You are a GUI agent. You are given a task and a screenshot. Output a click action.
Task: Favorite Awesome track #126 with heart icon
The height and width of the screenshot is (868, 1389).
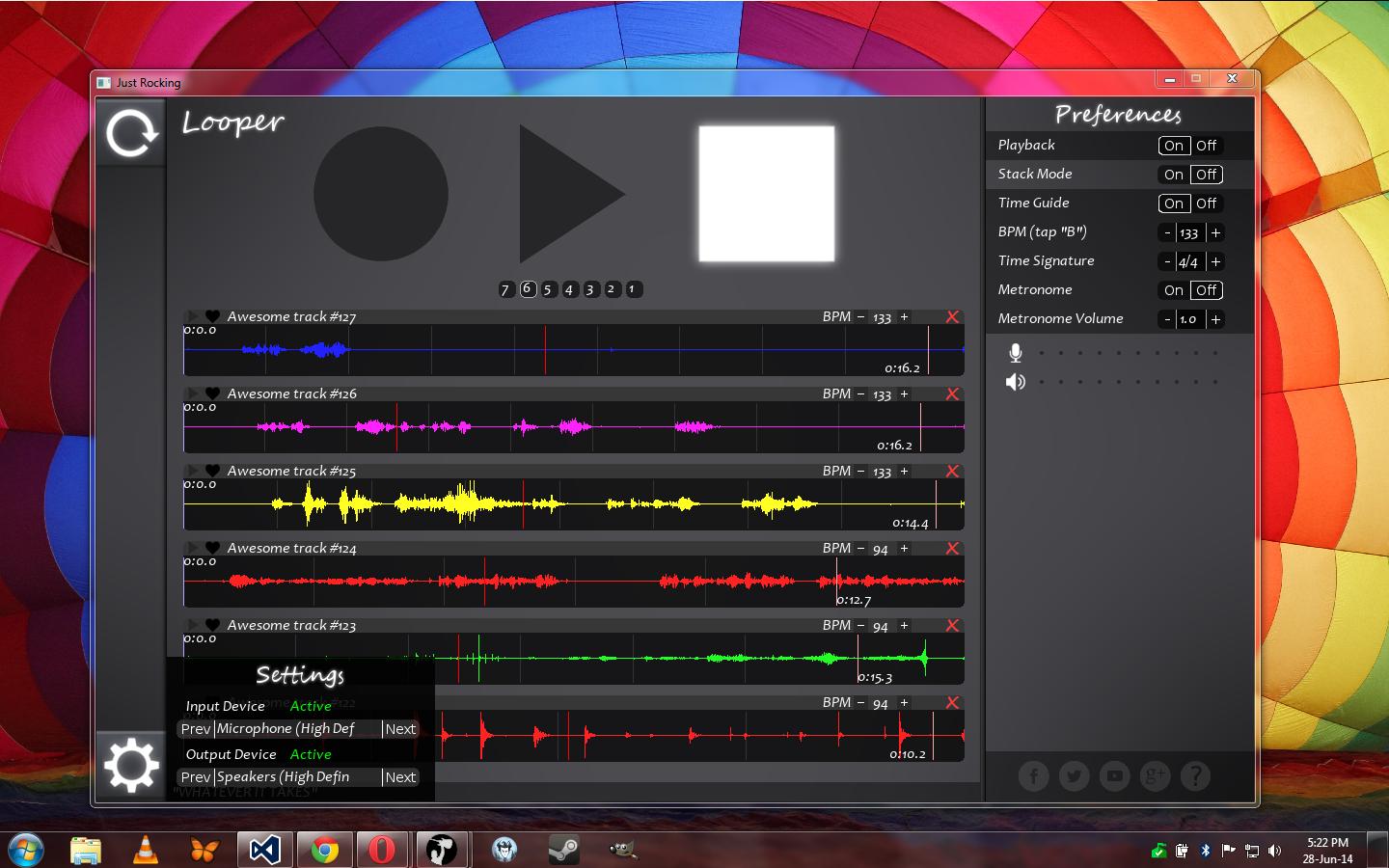(212, 393)
